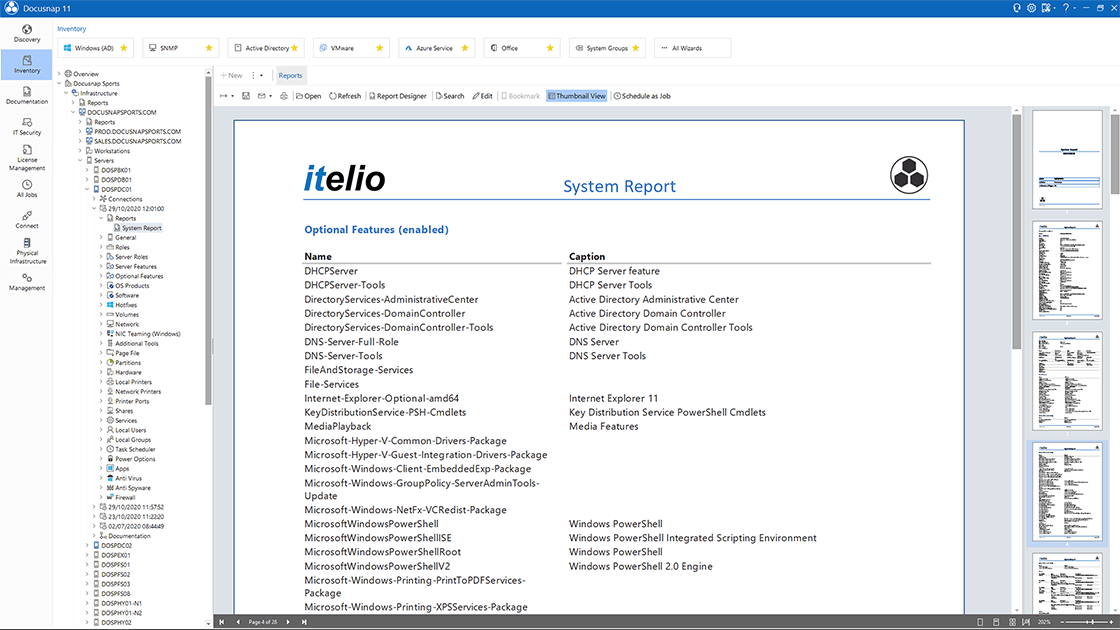Toggle Windows (AD) wizard favorite star

point(124,48)
